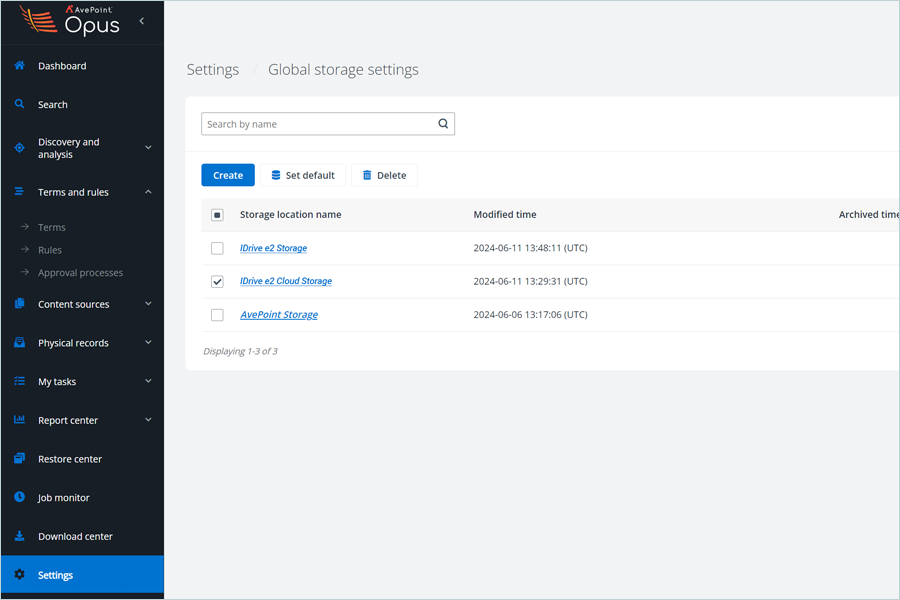The image size is (900, 600).
Task: Open the Rules submenu item
Action: pos(50,250)
